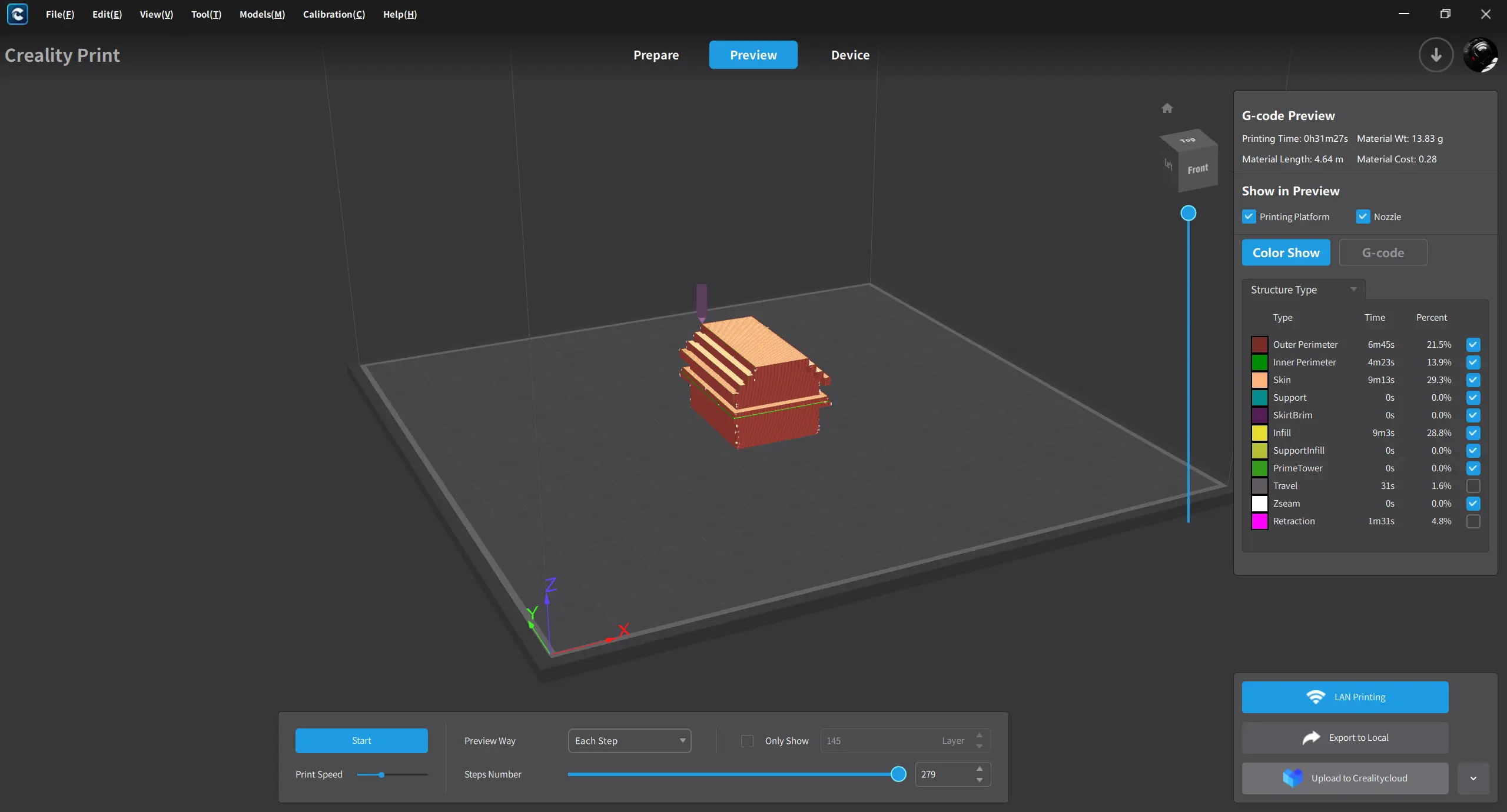
Task: Click the home view reset icon
Action: (1167, 108)
